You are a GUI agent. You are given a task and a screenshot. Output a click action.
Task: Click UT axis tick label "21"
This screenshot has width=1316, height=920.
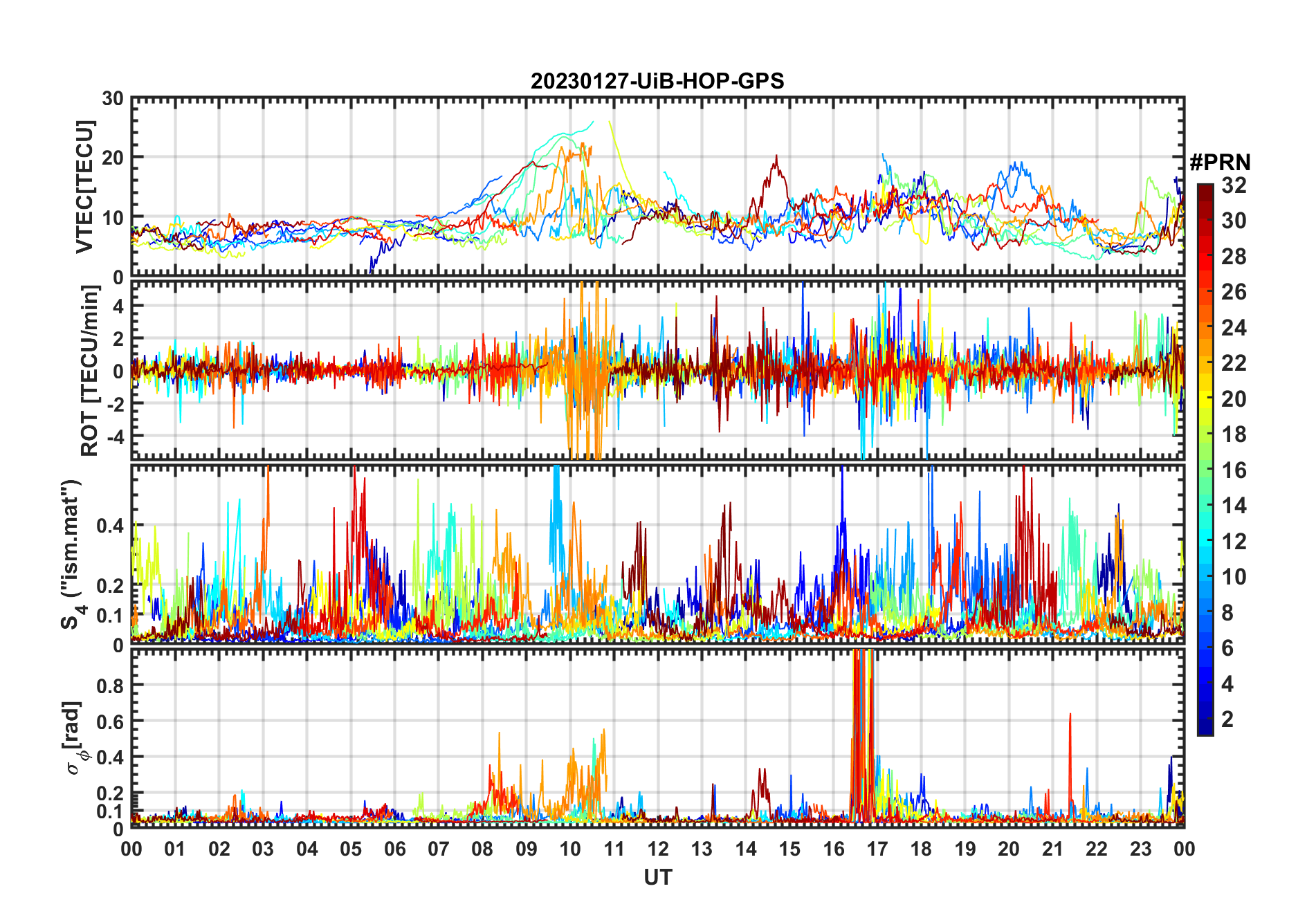(x=1053, y=849)
